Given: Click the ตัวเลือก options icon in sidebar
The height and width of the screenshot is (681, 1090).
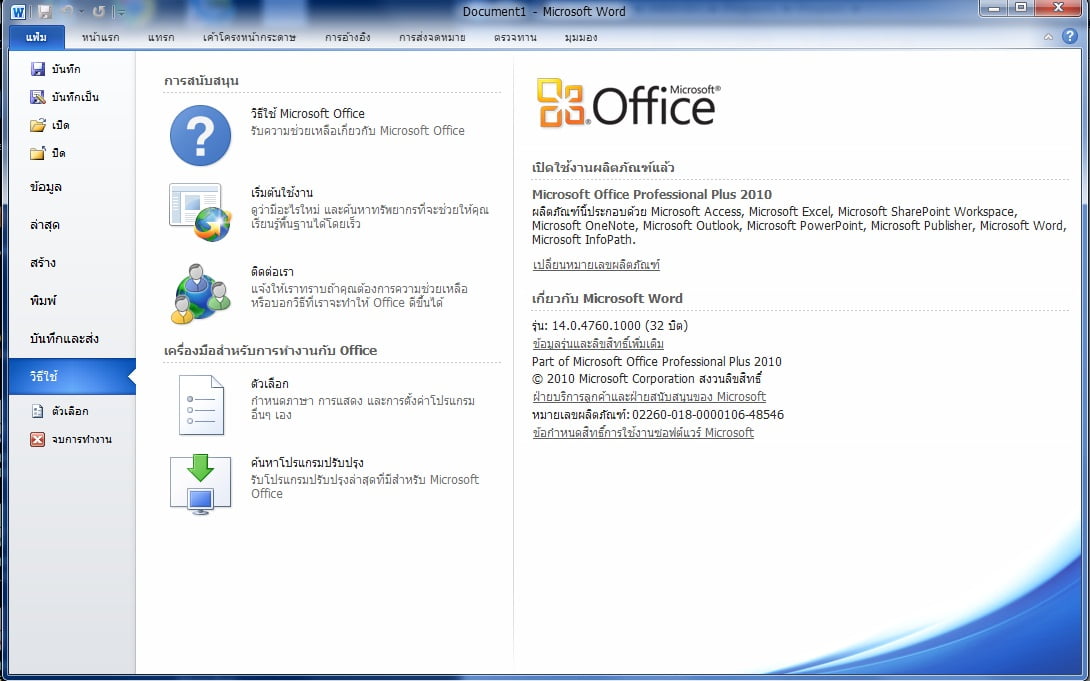Looking at the screenshot, I should coord(38,411).
